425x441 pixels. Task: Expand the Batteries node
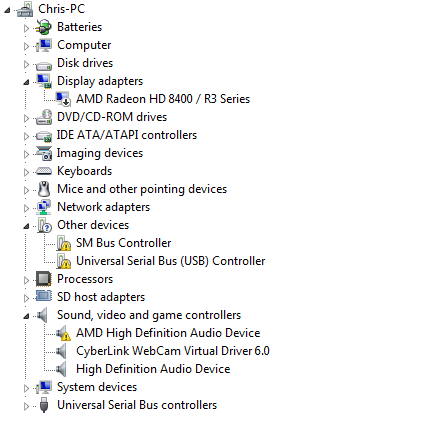tap(26, 28)
